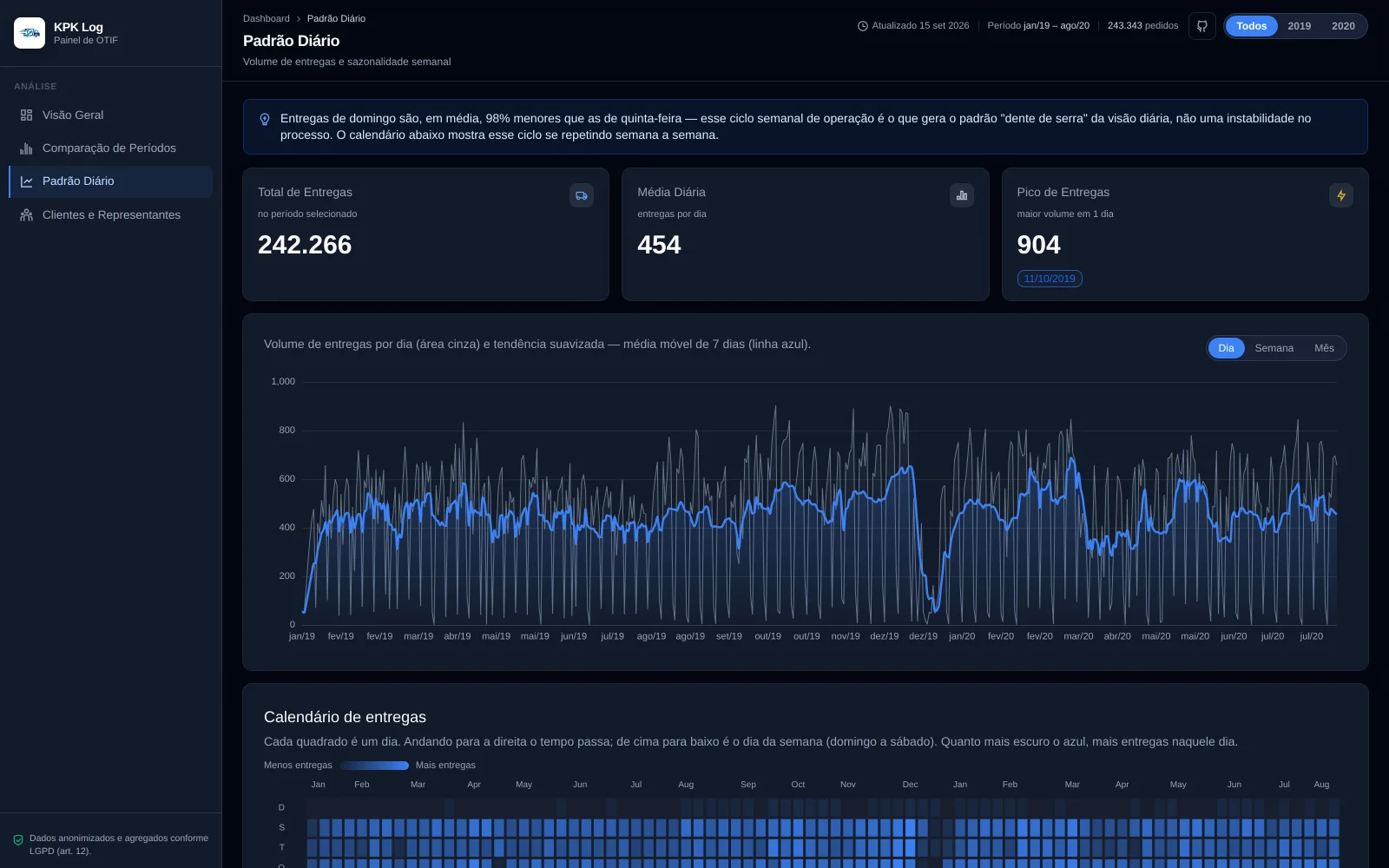Switch chart granularity to Mês

tap(1324, 348)
